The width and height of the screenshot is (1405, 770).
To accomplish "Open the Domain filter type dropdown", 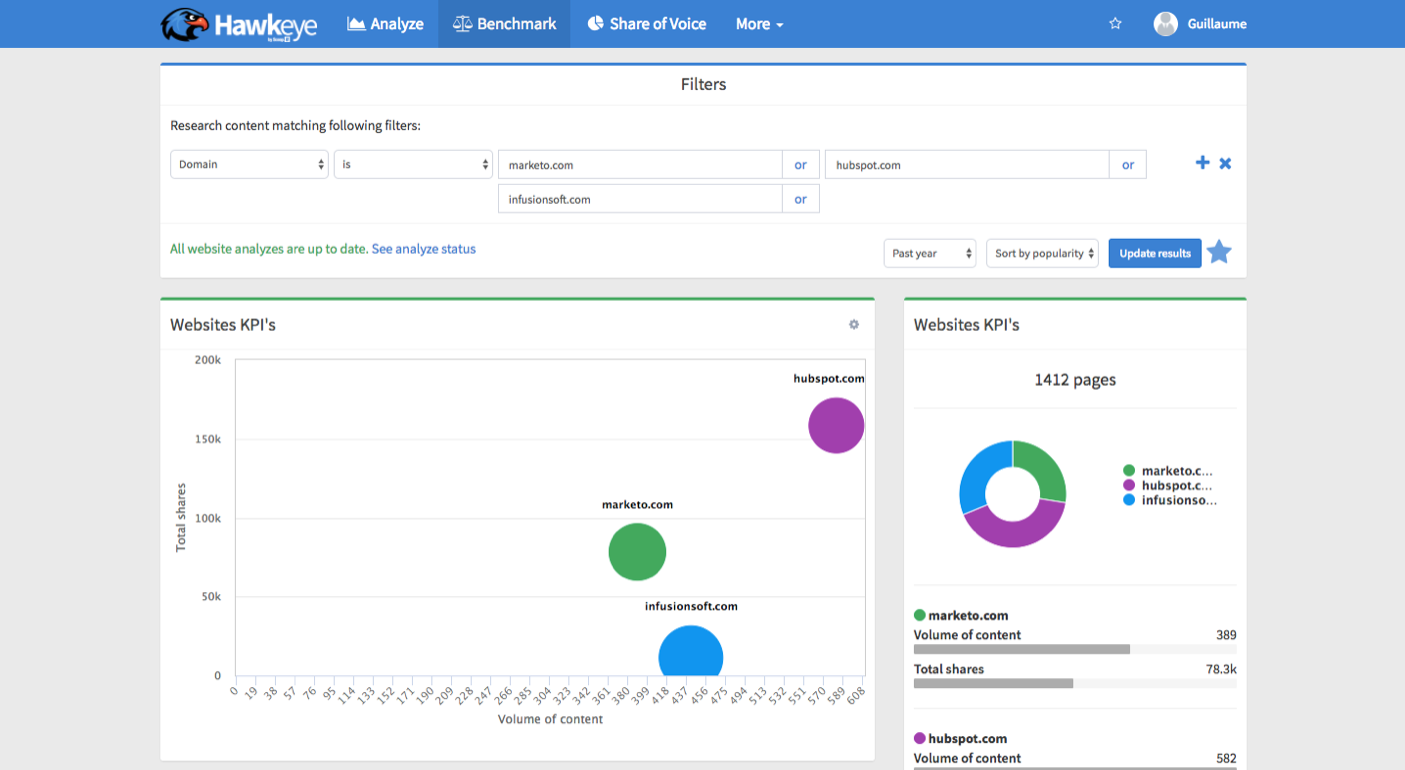I will 249,164.
